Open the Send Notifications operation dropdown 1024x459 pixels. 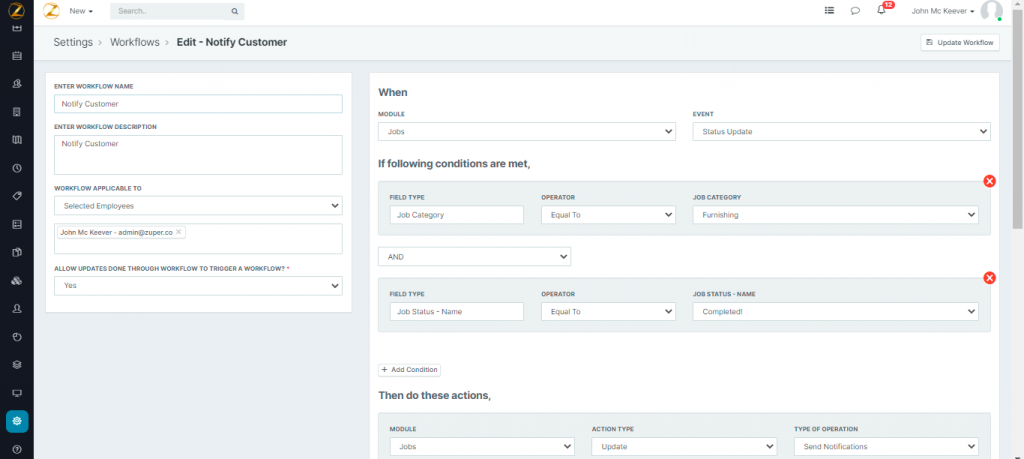(886, 447)
